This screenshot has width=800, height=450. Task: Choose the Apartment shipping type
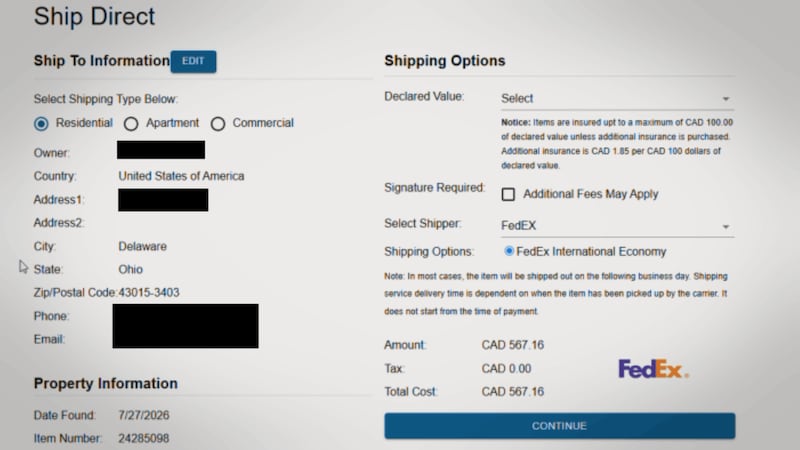131,123
